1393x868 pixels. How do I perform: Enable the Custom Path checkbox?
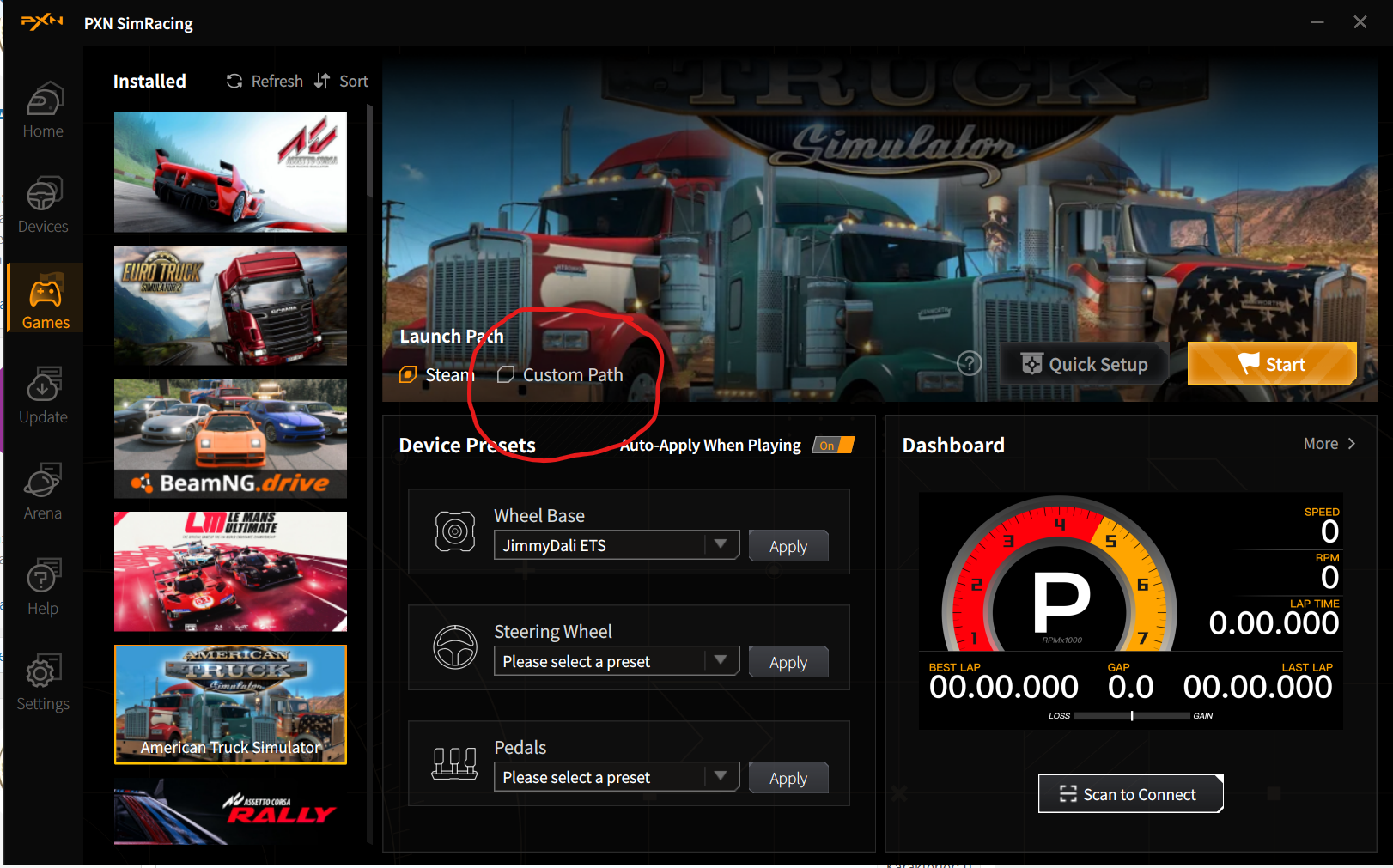coord(506,374)
